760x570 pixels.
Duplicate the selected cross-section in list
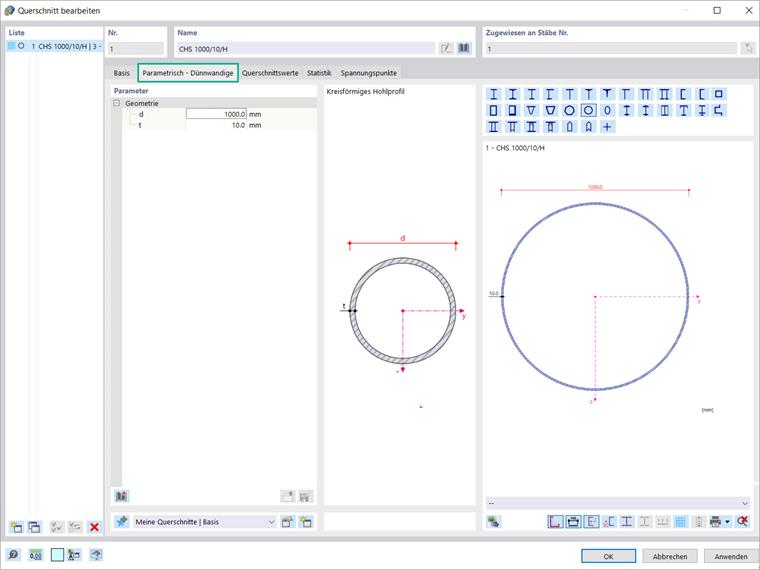coord(34,527)
